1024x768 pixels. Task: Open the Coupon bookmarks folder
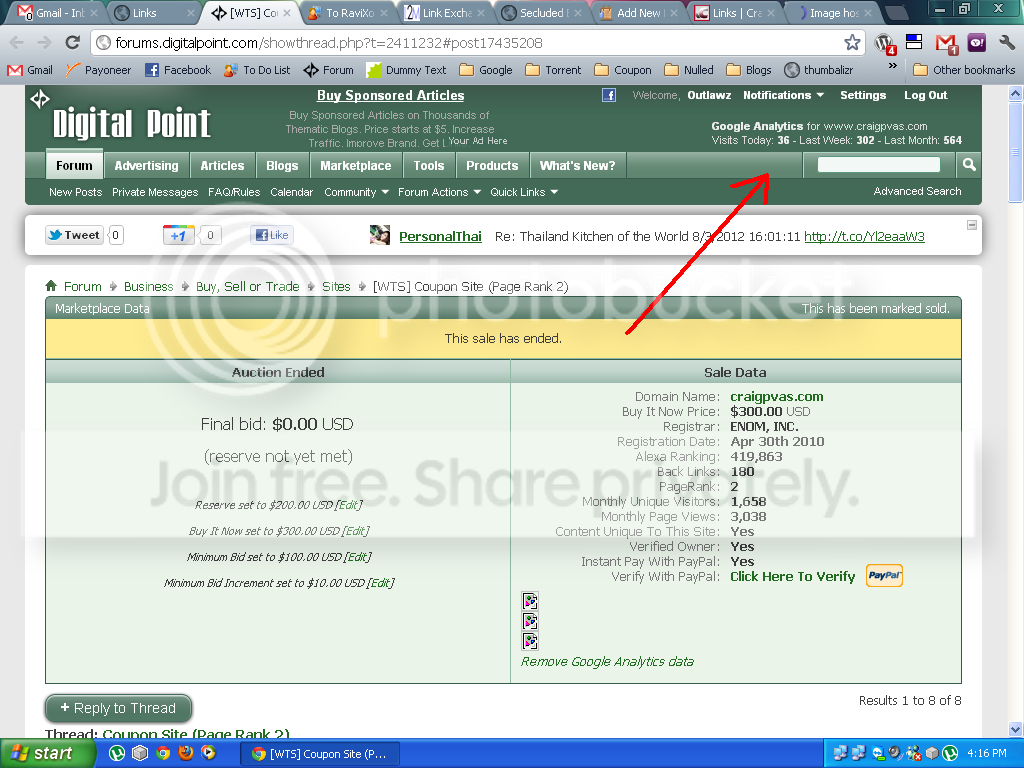(623, 70)
